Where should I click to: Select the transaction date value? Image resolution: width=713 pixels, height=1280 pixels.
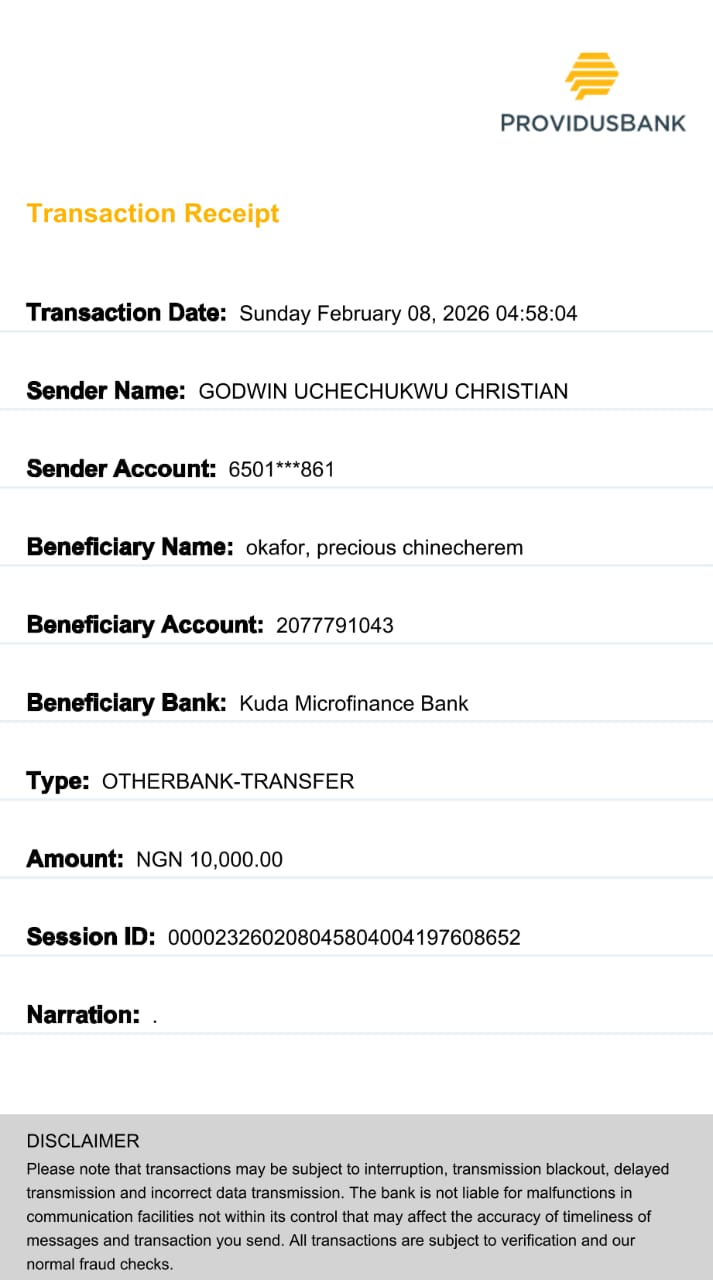pyautogui.click(x=408, y=314)
